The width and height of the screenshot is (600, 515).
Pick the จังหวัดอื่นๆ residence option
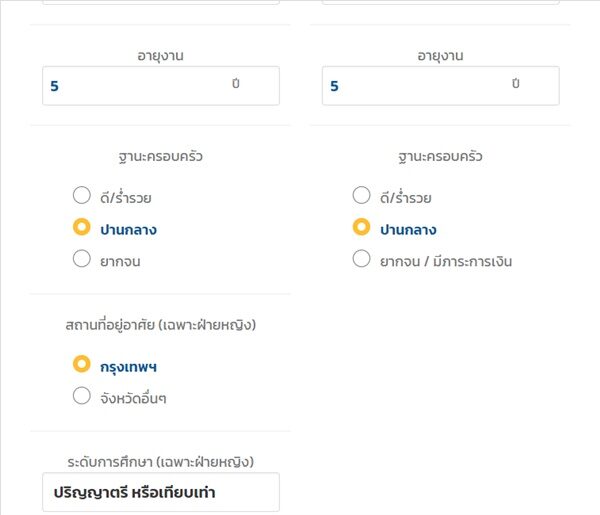click(x=82, y=397)
